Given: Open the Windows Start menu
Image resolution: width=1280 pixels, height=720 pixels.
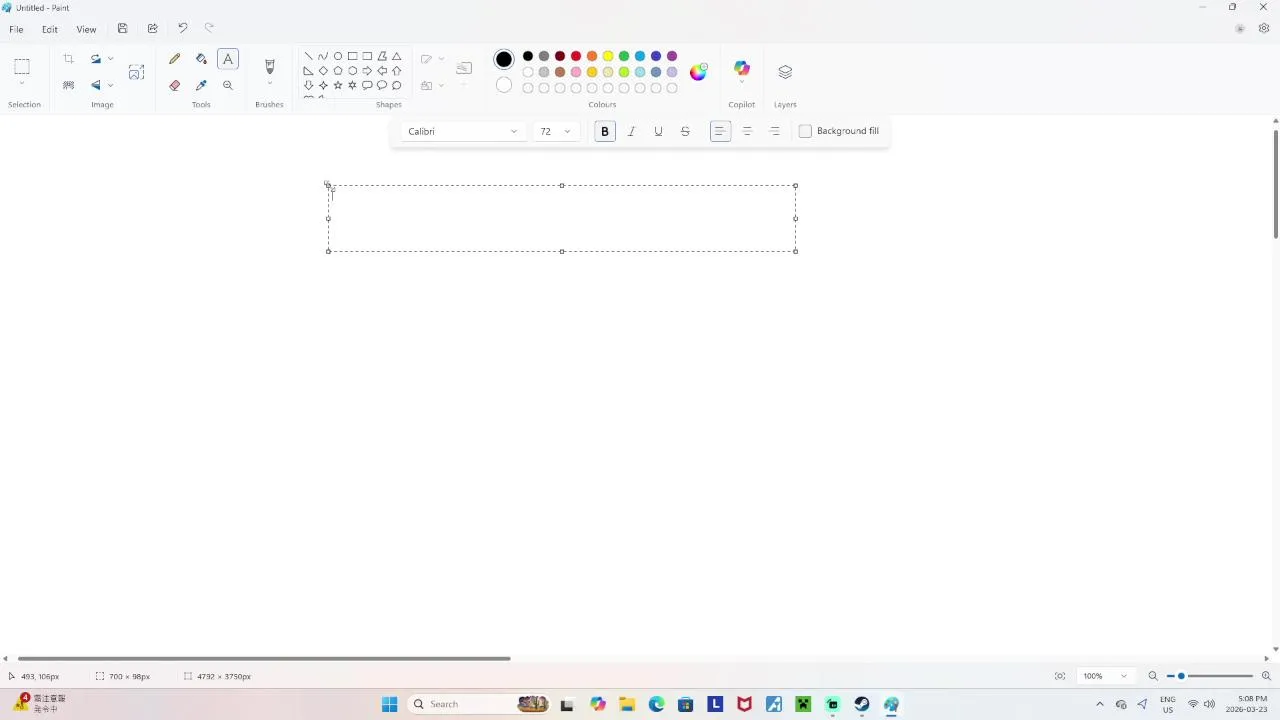Looking at the screenshot, I should [389, 704].
